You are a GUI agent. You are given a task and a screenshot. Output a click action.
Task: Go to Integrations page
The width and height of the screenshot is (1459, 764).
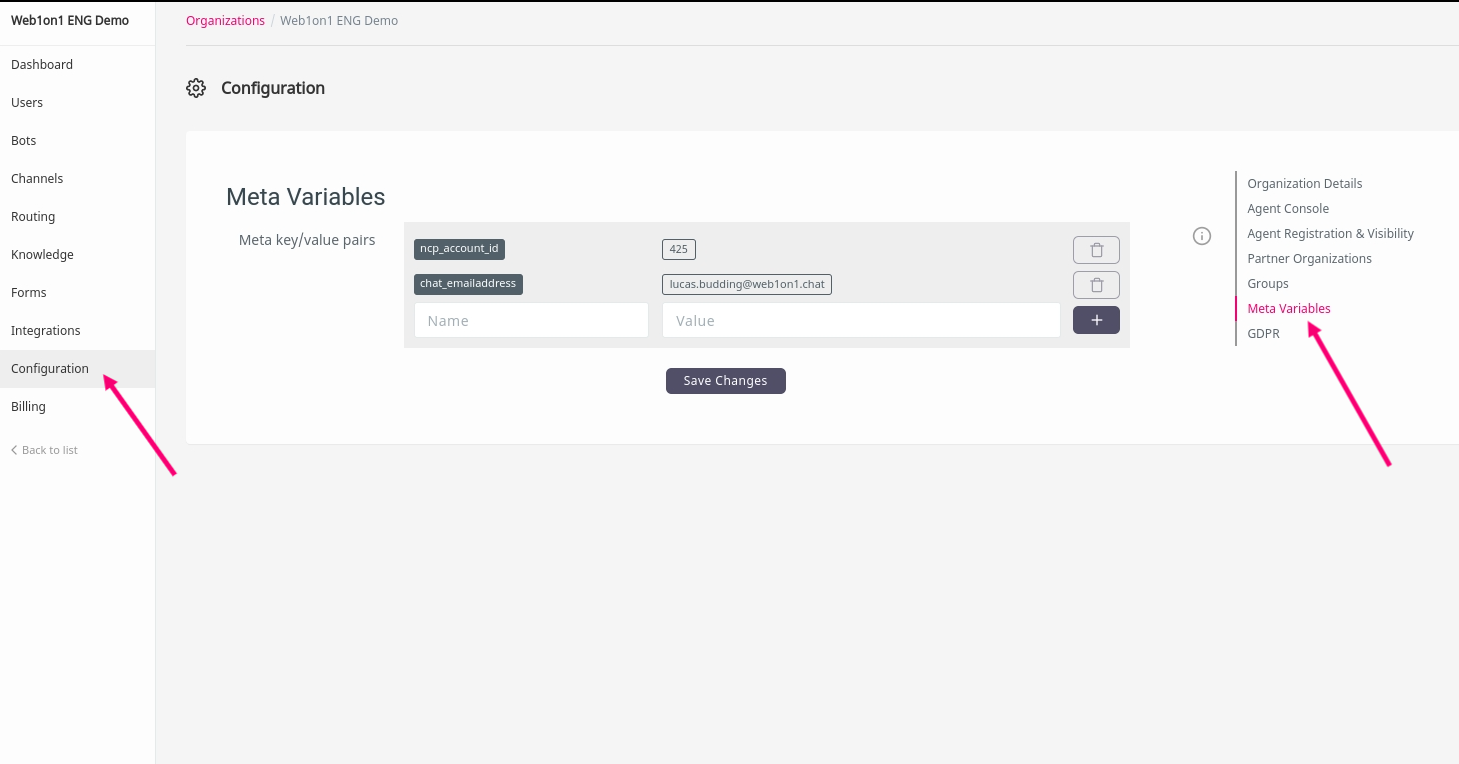click(77, 331)
